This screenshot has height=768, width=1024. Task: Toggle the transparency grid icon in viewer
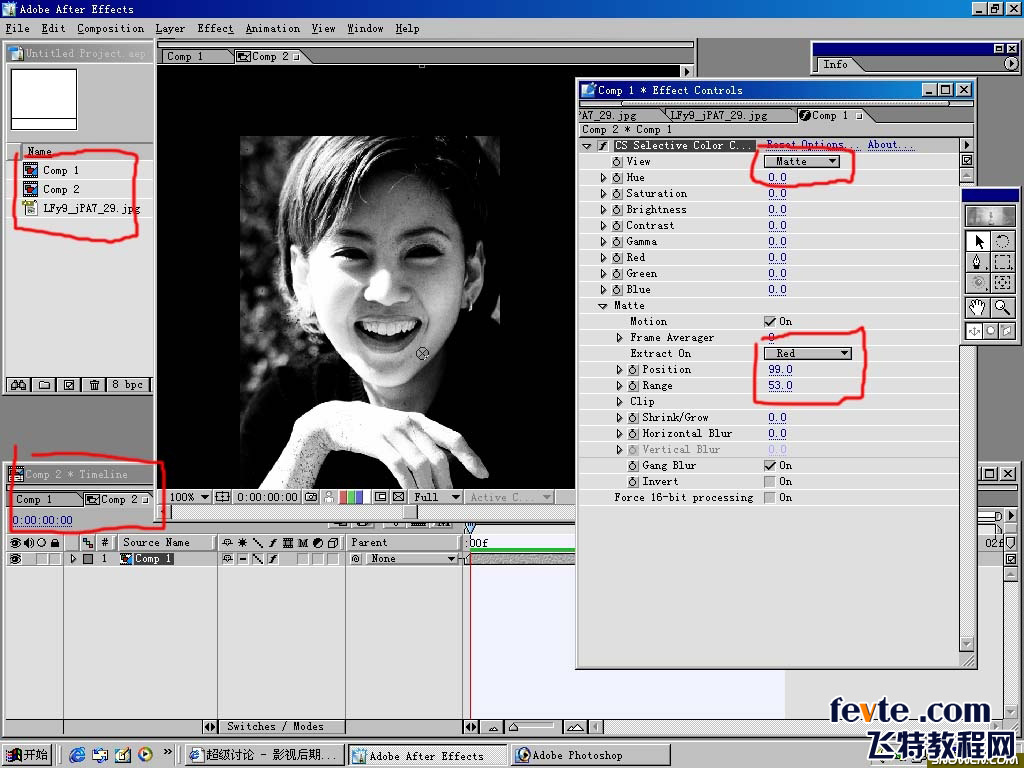tap(398, 497)
